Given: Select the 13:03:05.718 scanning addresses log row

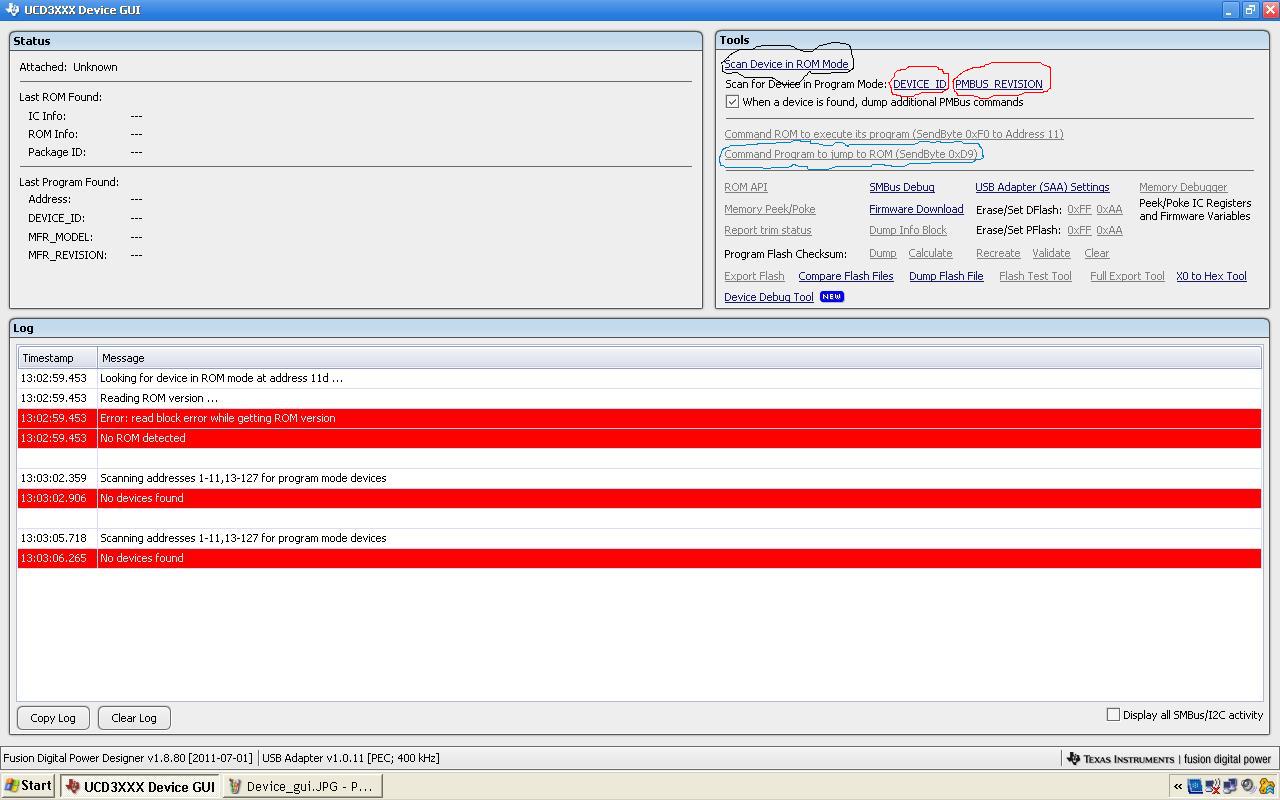Looking at the screenshot, I should click(x=639, y=538).
